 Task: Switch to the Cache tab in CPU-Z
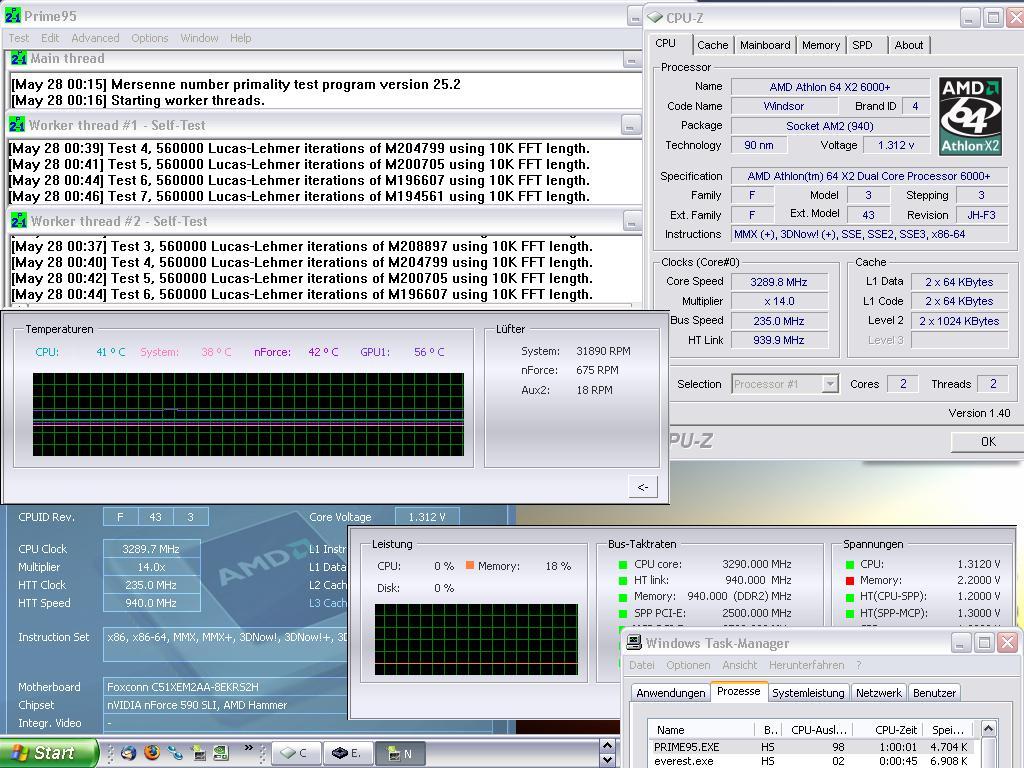(712, 45)
